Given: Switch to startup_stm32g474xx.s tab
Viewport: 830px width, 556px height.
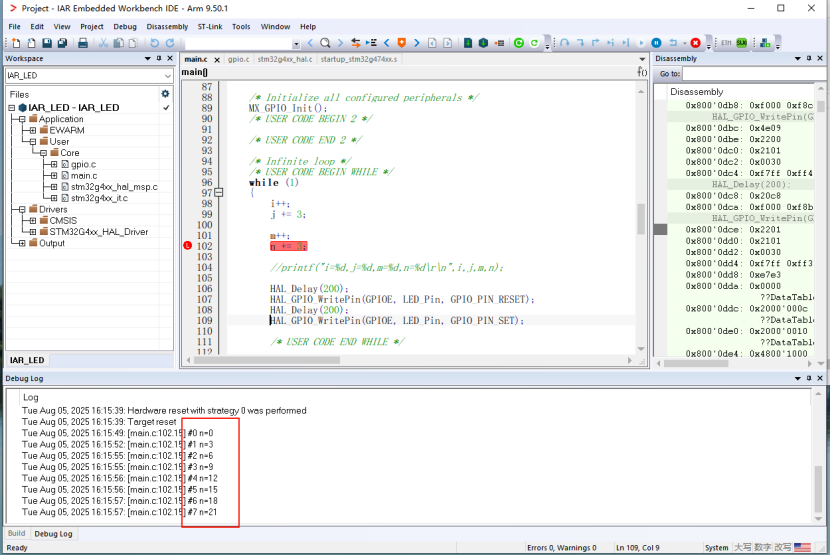Looking at the screenshot, I should click(358, 59).
